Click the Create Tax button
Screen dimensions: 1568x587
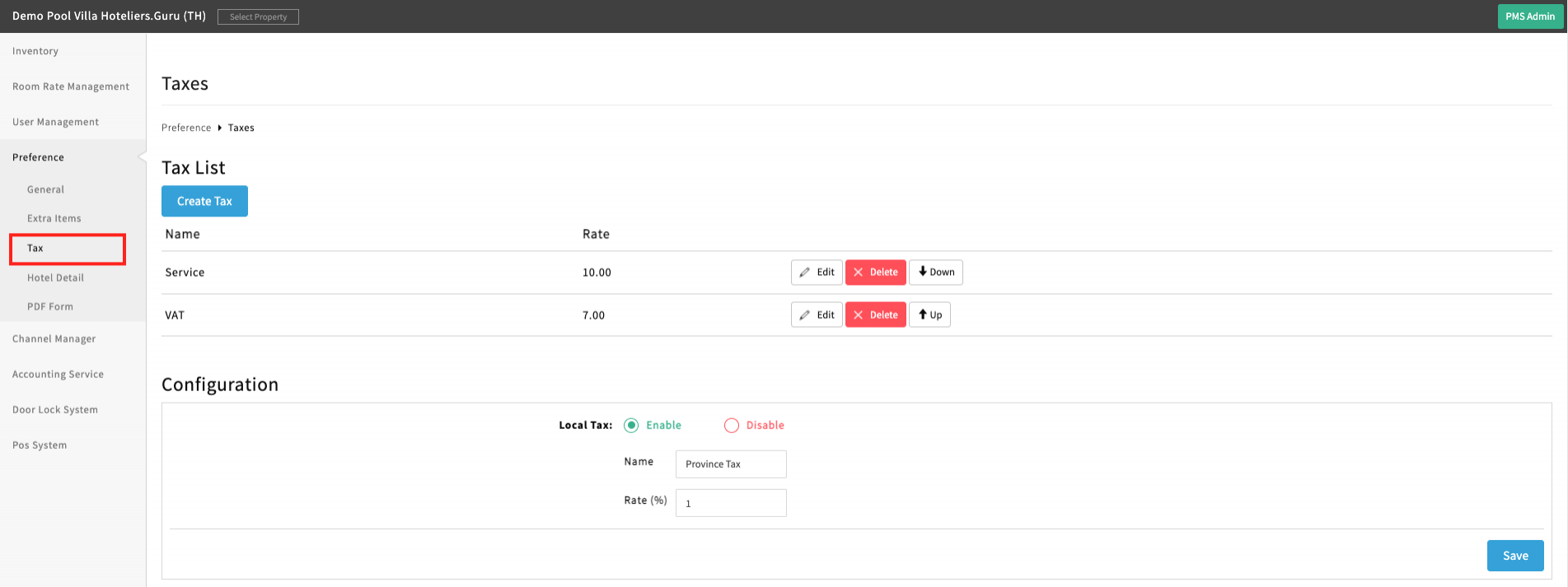pos(204,202)
